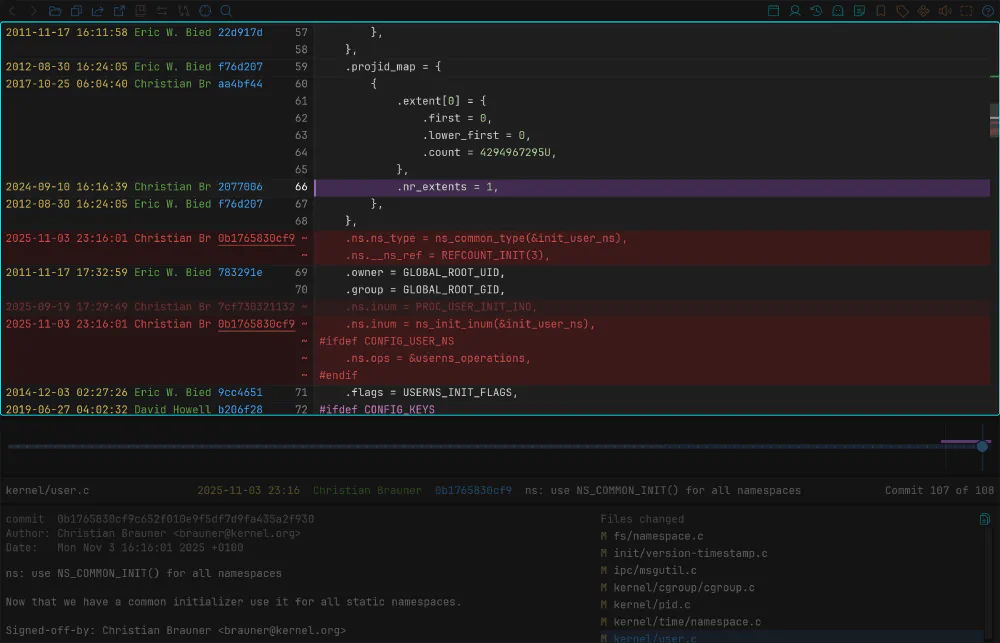Click 'Commit 107 of 108' counter
This screenshot has width=1000, height=643.
(x=939, y=491)
